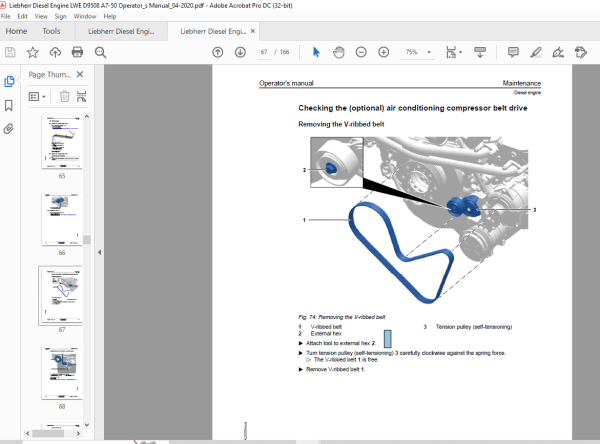Toggle the Attachments paperclip panel
This screenshot has height=444, width=600.
click(8, 129)
